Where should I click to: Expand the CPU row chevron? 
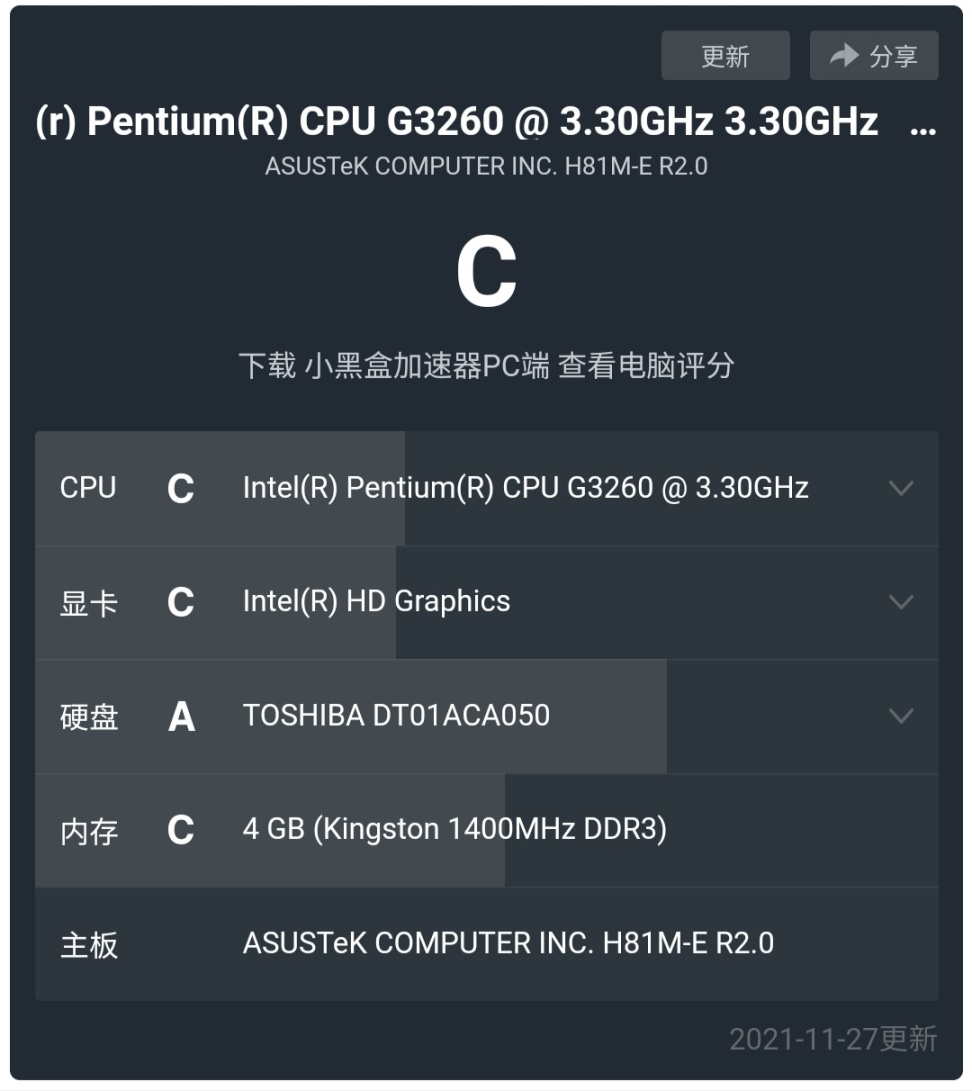tap(901, 489)
